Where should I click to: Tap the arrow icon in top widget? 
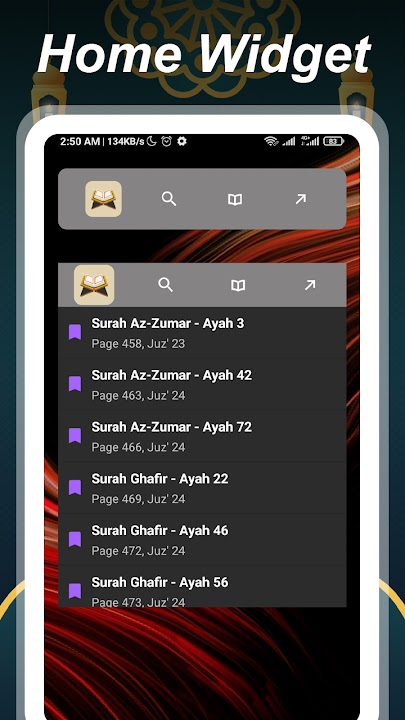300,199
